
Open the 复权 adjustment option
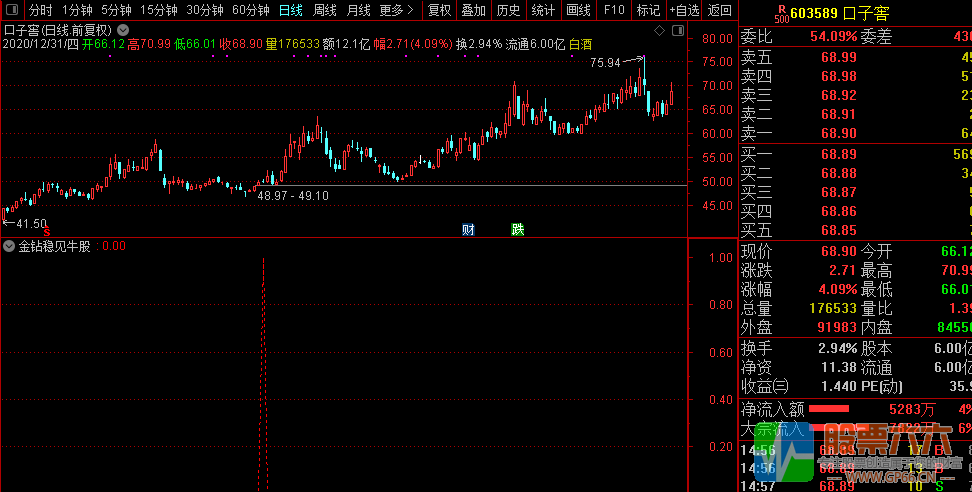click(x=440, y=10)
